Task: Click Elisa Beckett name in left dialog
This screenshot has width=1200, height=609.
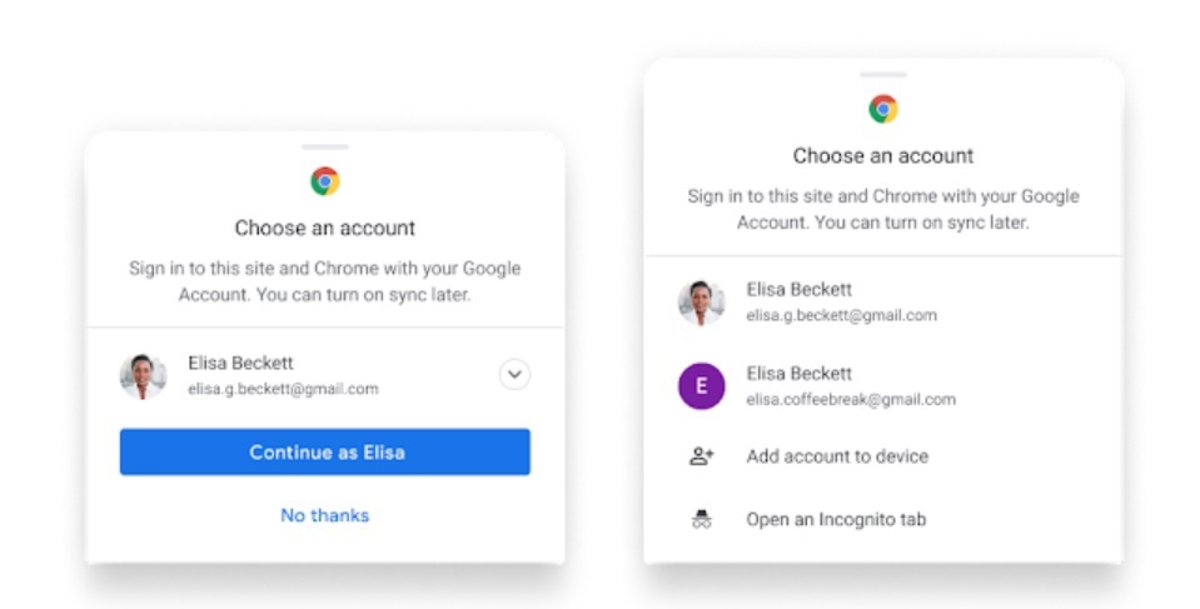Action: coord(241,363)
